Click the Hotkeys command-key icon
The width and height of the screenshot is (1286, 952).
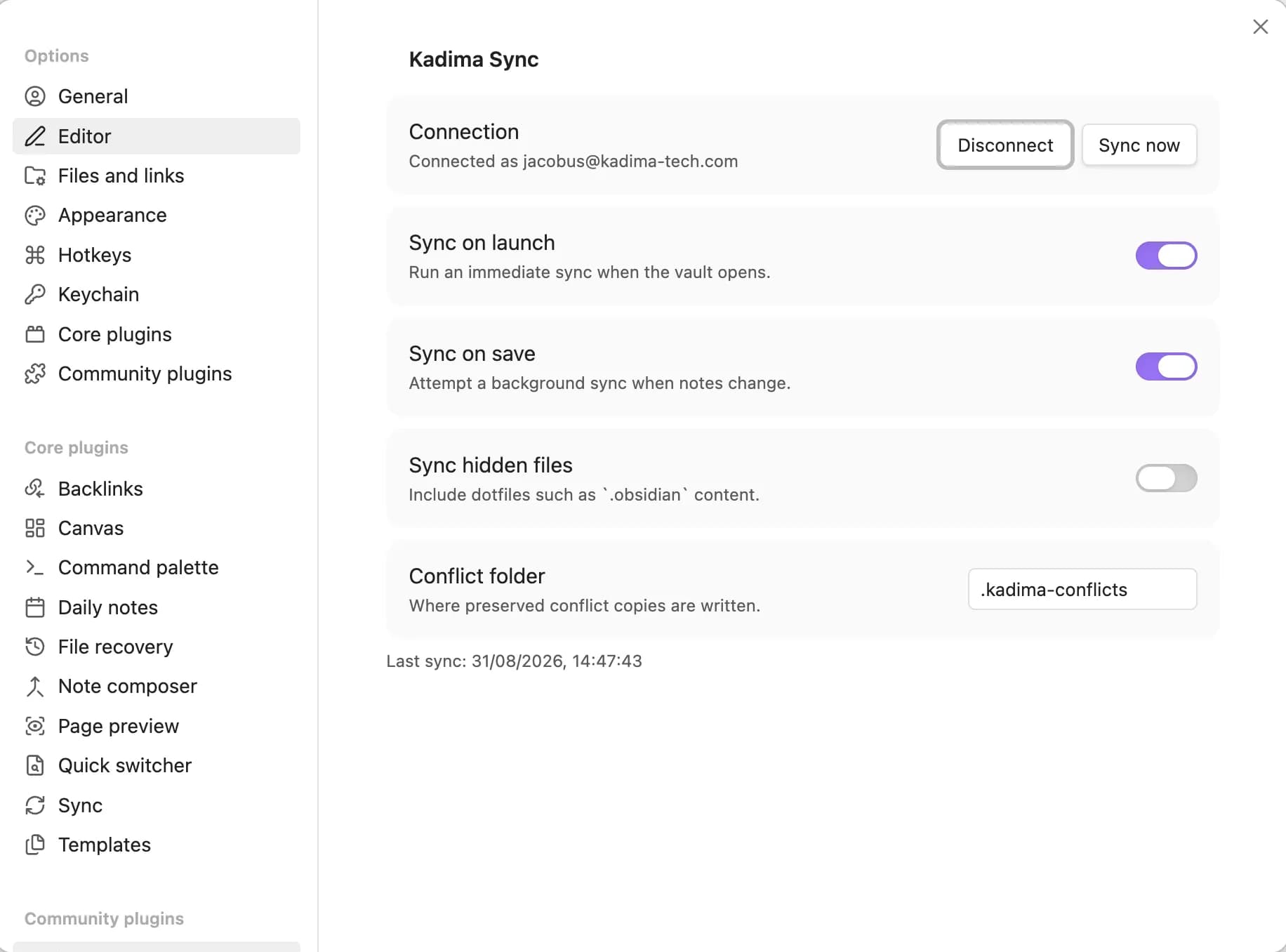click(35, 255)
